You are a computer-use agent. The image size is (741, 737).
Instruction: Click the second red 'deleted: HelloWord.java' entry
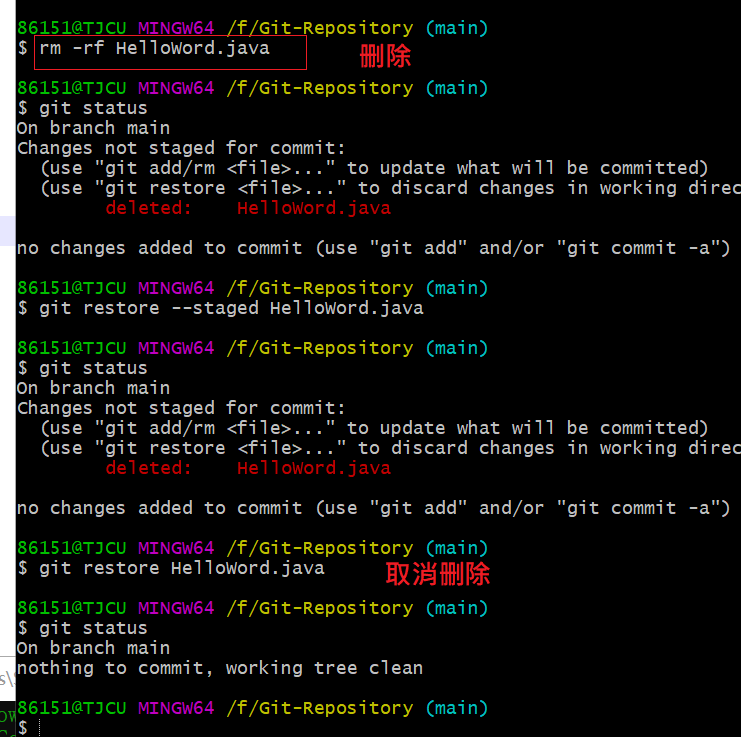pos(247,468)
